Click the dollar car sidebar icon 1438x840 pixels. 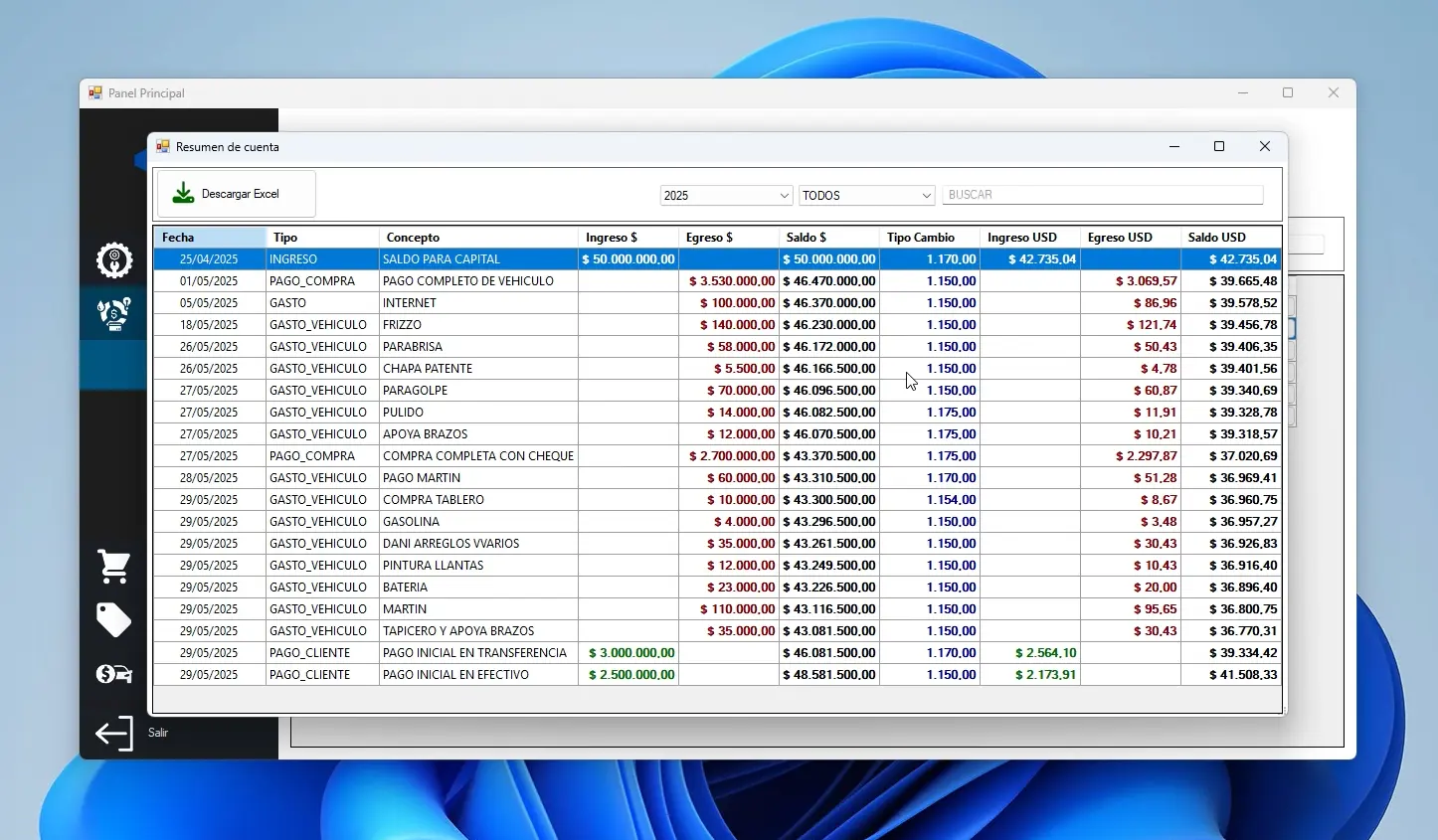tap(114, 674)
